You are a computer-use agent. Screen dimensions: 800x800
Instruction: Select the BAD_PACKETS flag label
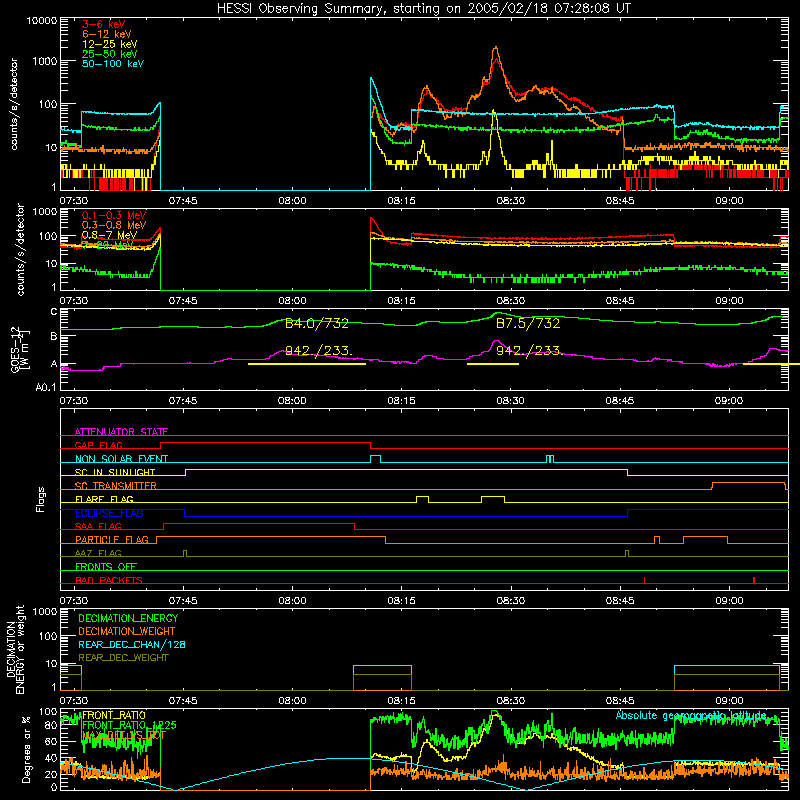[109, 580]
